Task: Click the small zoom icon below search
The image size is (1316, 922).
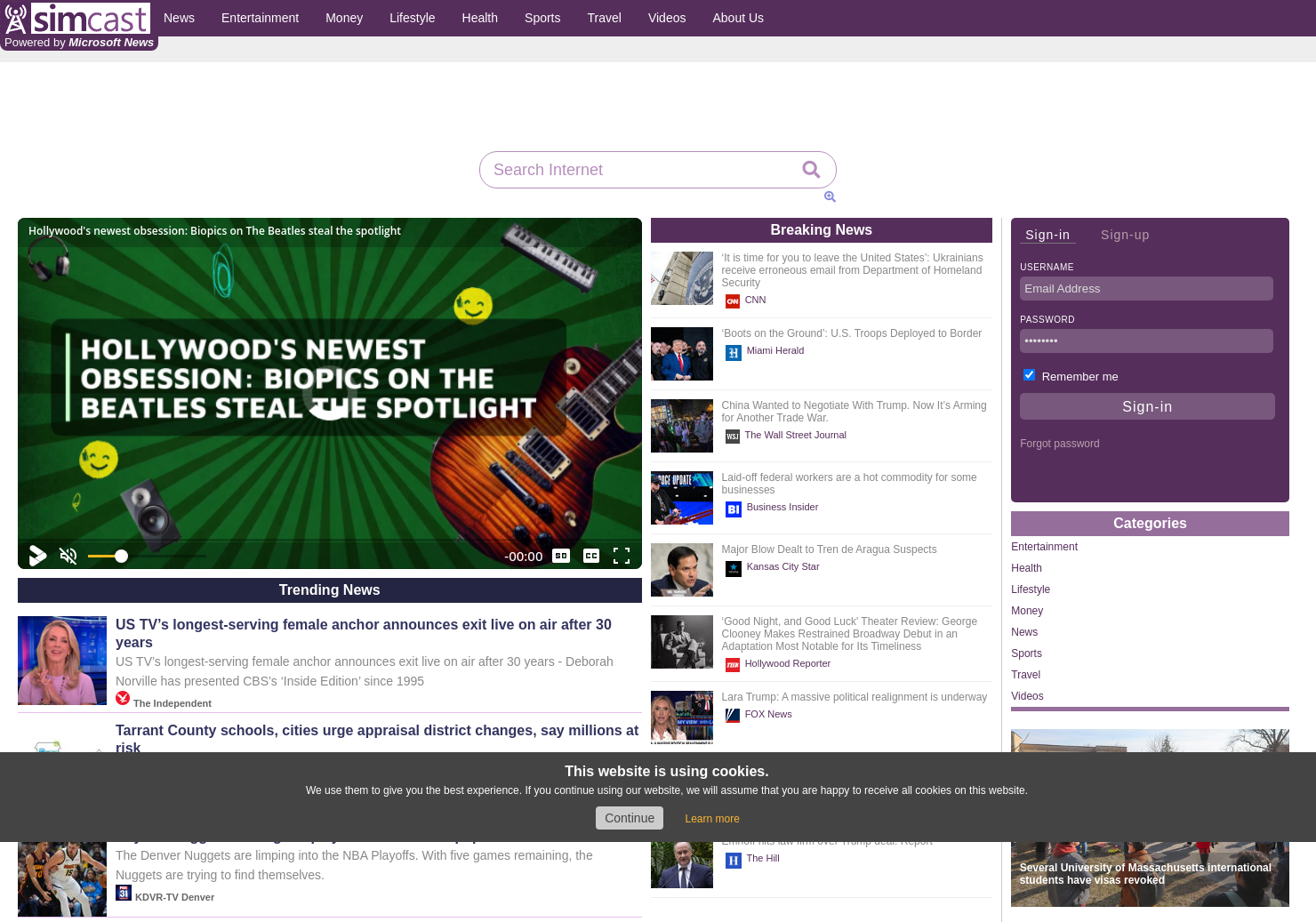Action: click(830, 197)
